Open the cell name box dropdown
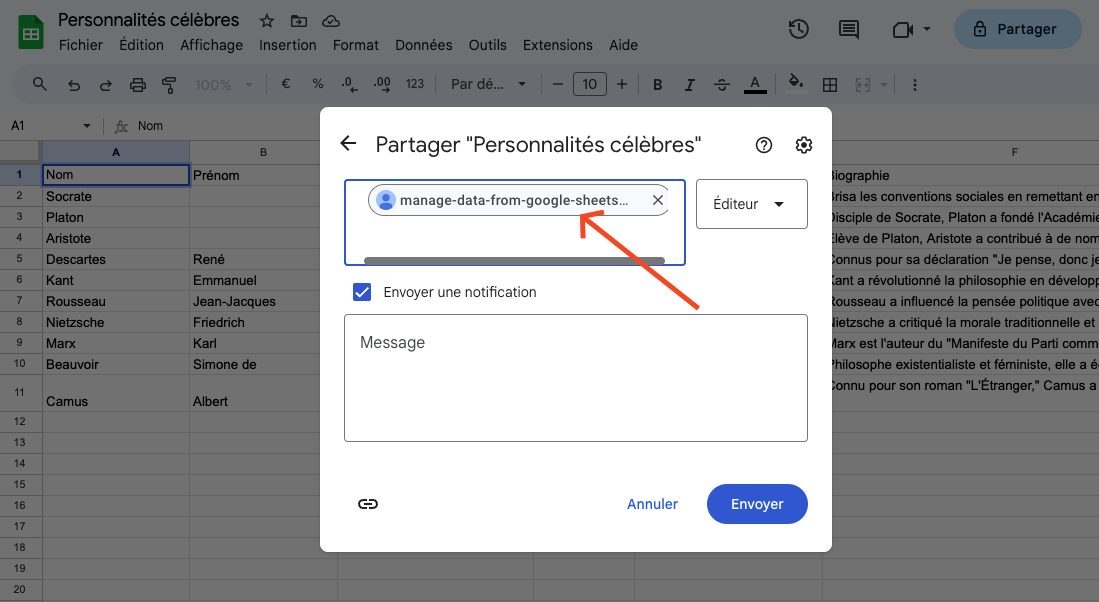 click(87, 126)
